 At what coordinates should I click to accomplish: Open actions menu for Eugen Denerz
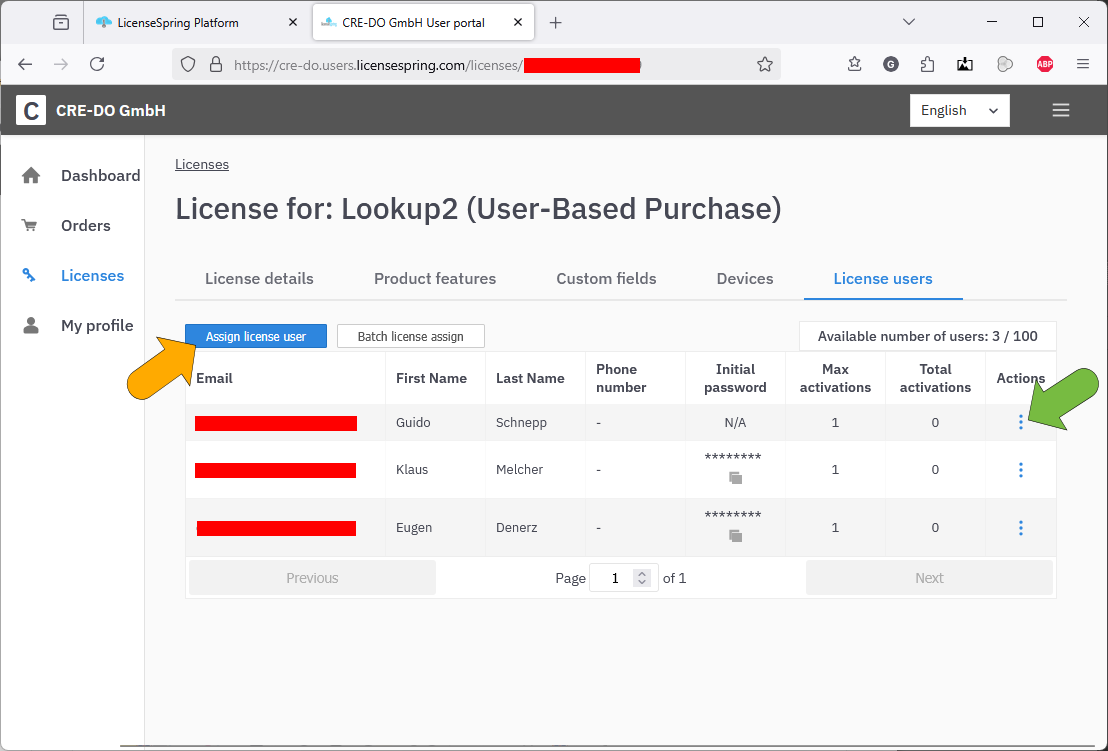(x=1020, y=528)
